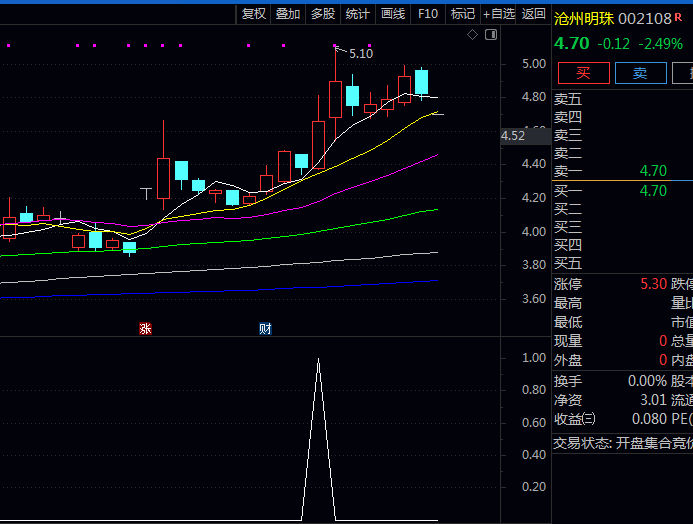Click the 卖一 price 4.70

tap(653, 171)
